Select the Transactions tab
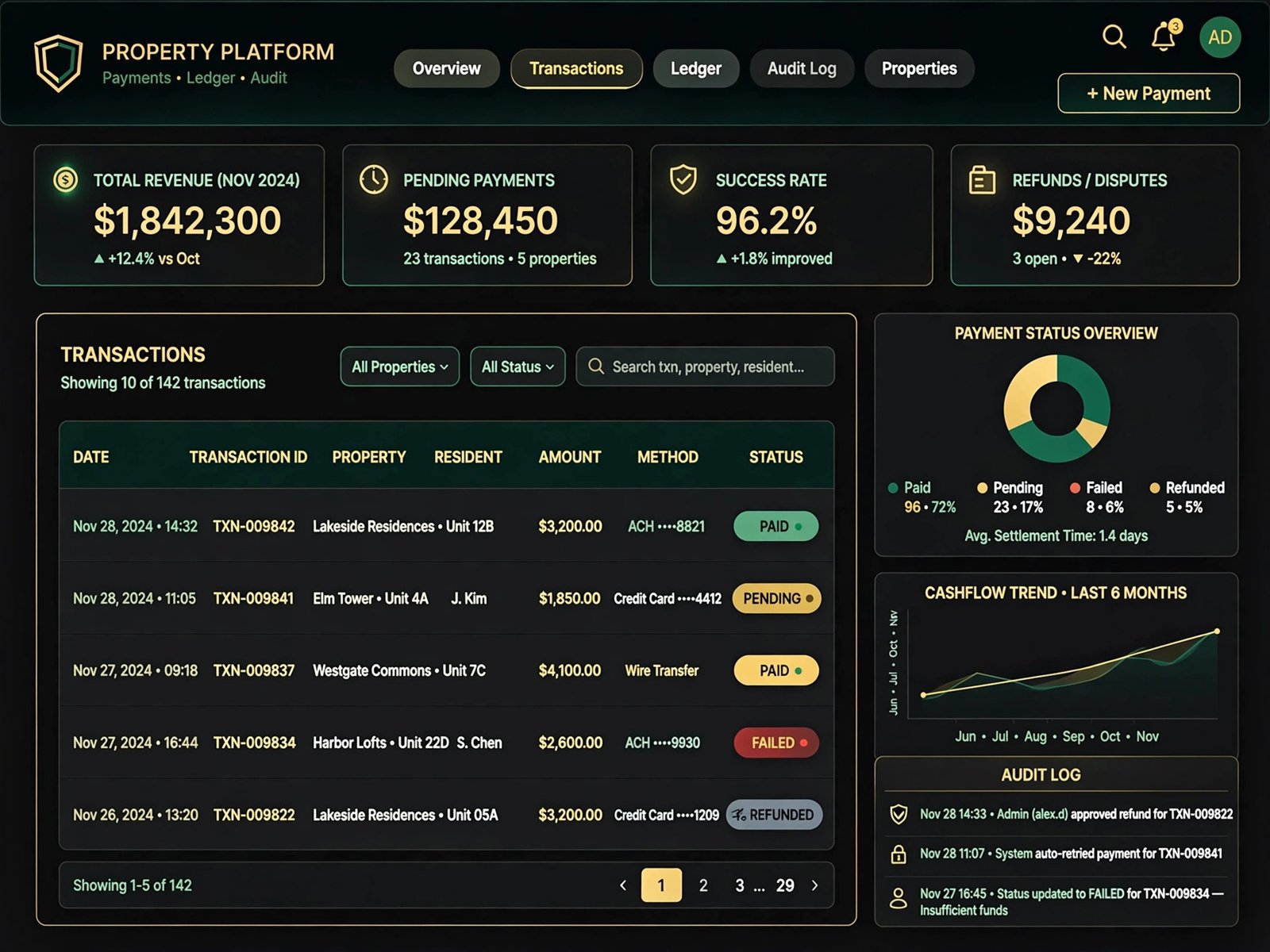The width and height of the screenshot is (1270, 952). [x=576, y=69]
